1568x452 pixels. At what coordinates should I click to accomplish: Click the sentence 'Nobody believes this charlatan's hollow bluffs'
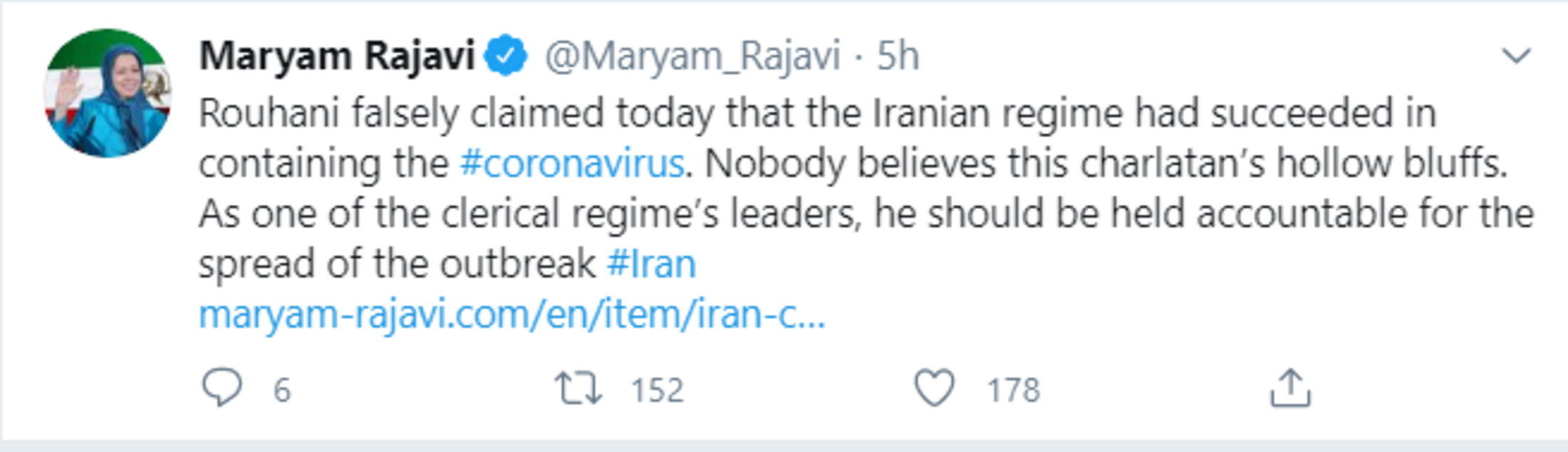tap(1105, 163)
